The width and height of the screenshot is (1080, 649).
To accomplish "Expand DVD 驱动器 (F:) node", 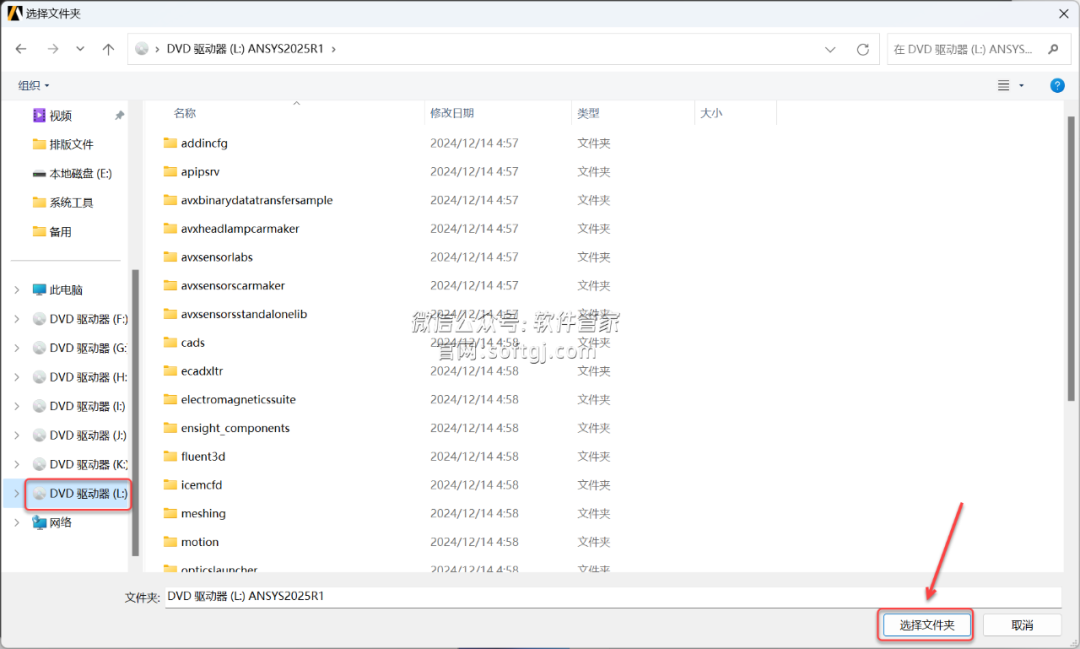I will click(17, 319).
